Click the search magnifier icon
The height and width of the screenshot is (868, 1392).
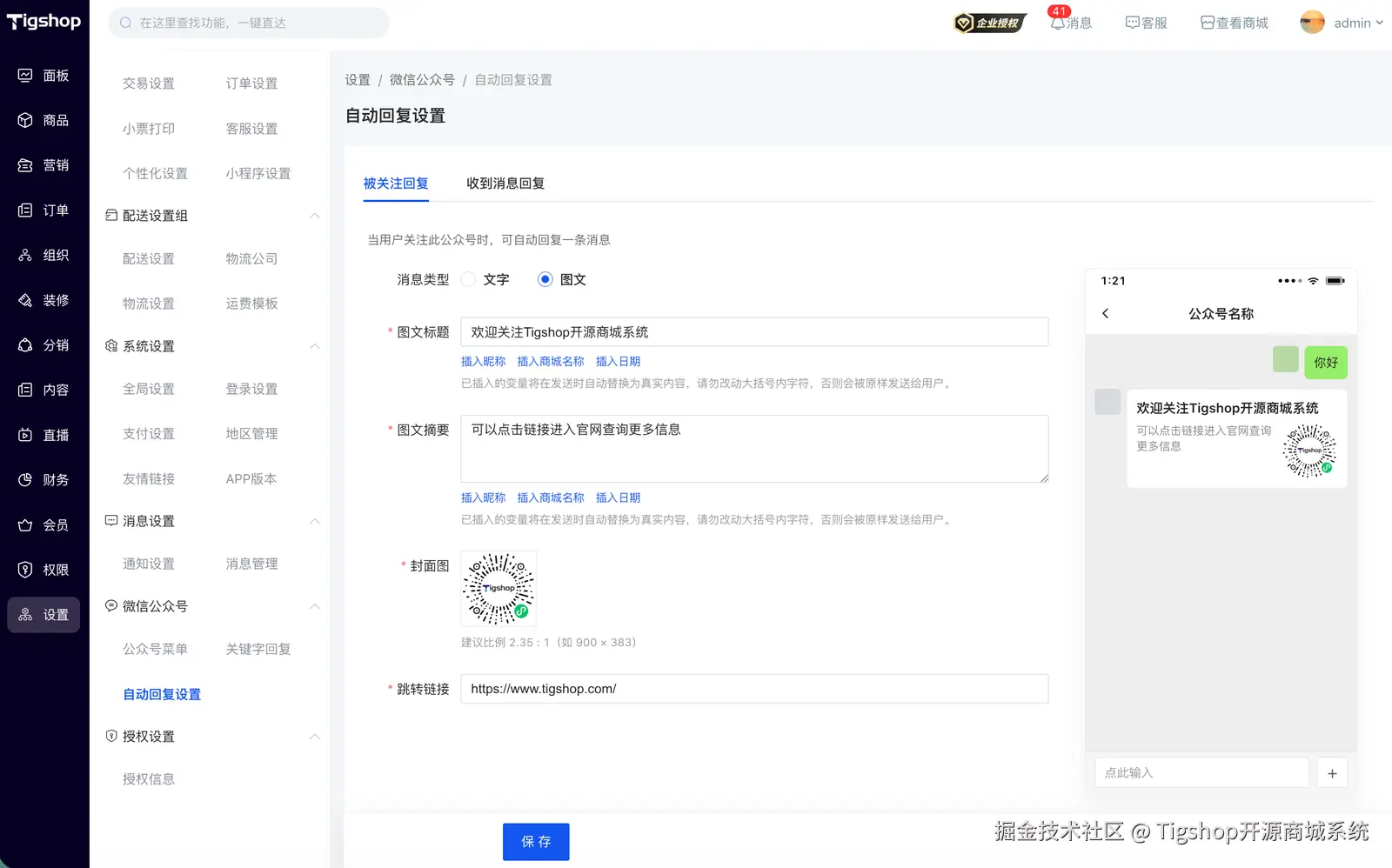(126, 23)
